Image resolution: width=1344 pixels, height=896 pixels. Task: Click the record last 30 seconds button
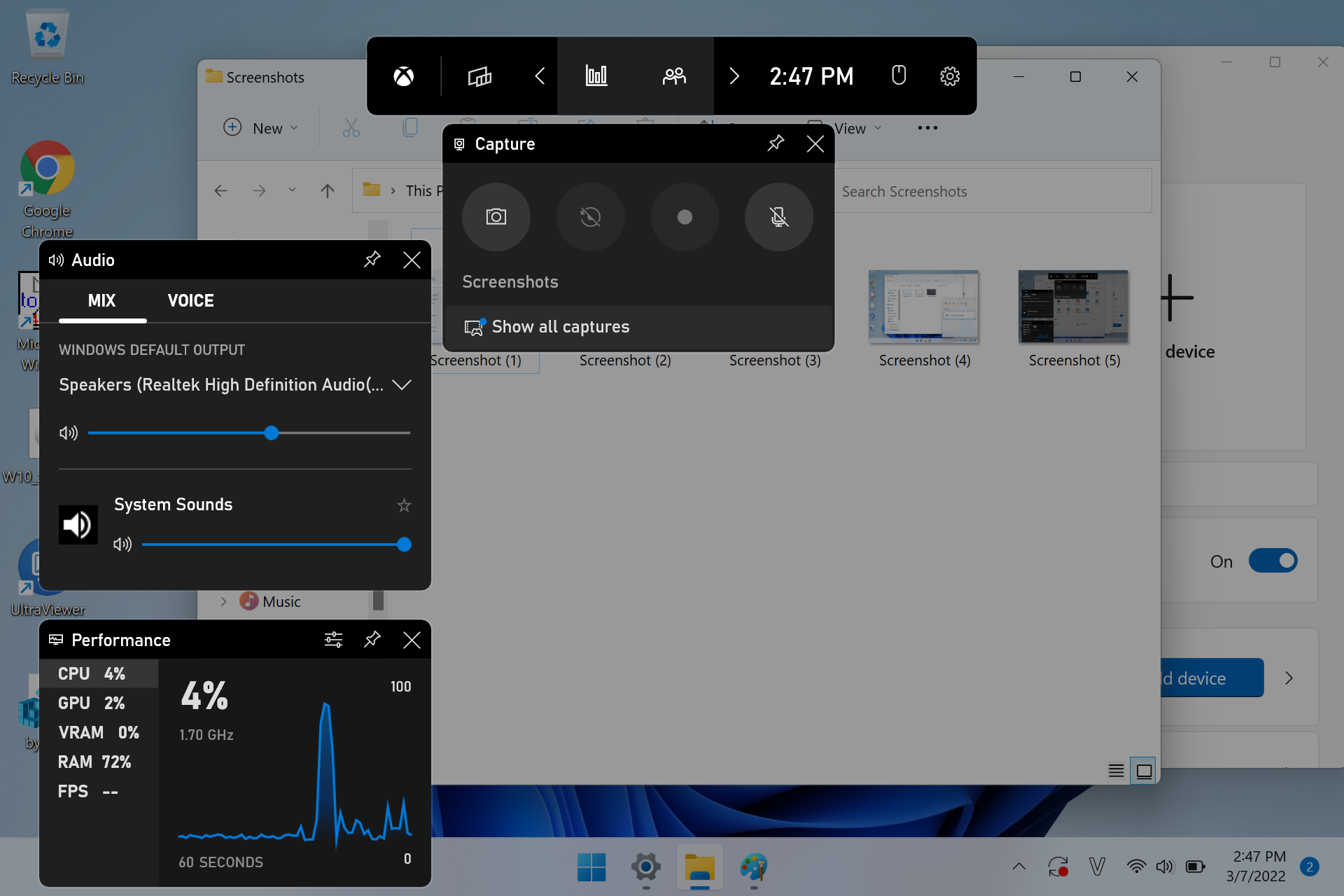[x=591, y=217]
